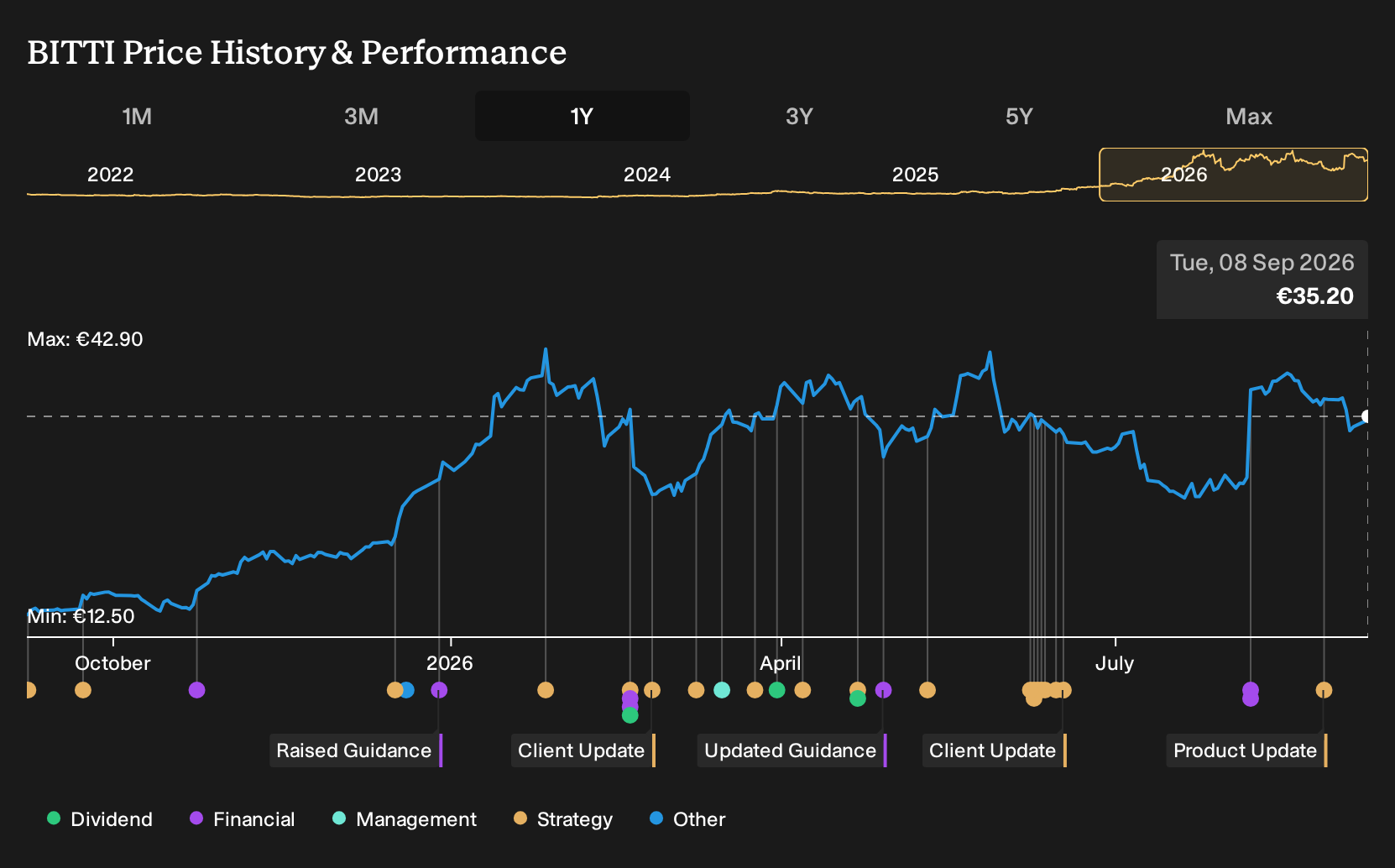Jump to 2025 on overview timeline
1395x868 pixels.
[915, 175]
